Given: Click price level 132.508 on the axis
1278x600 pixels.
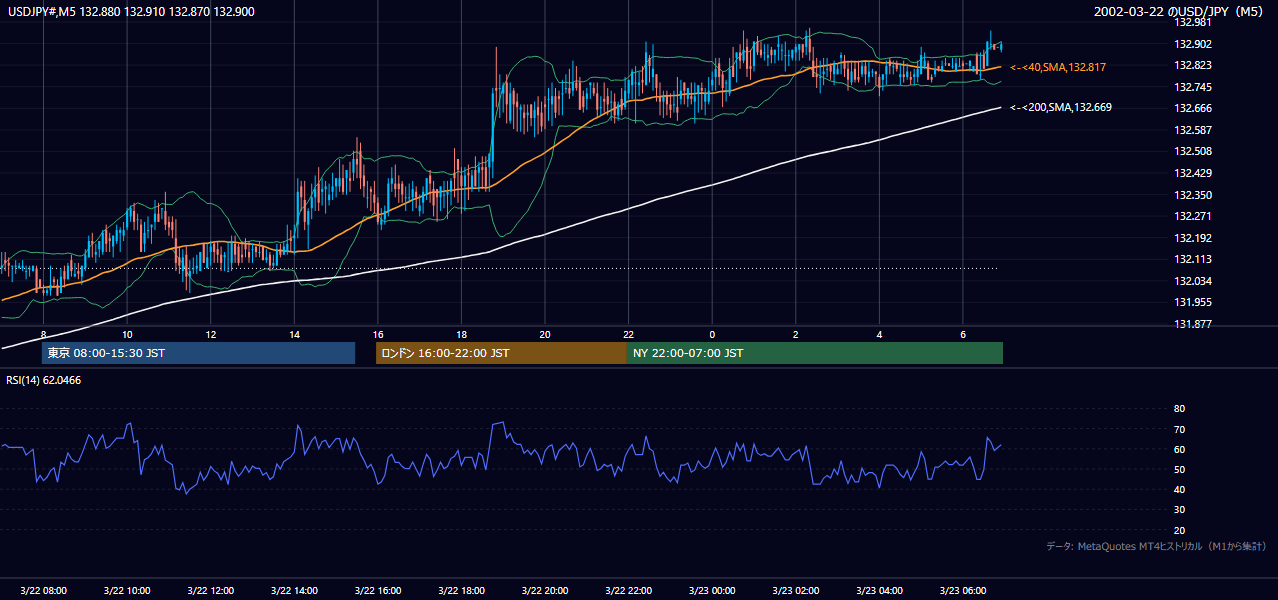Looking at the screenshot, I should [1192, 152].
